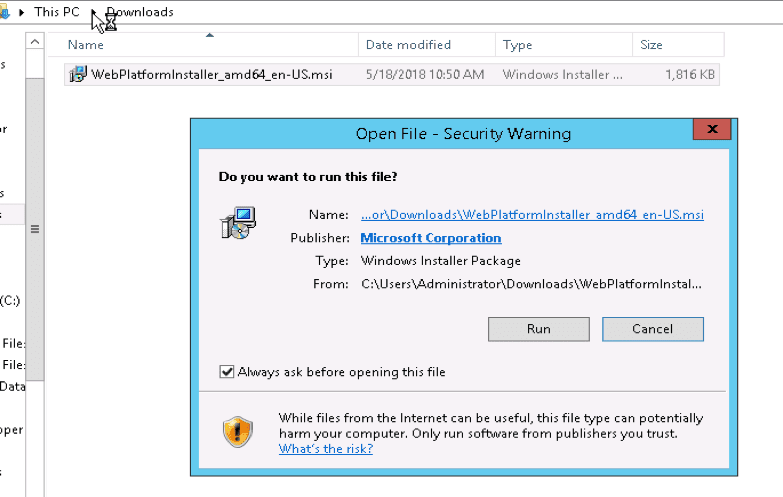Viewport: 783px width, 497px height.
Task: Click This PC in address bar
Action: click(57, 12)
